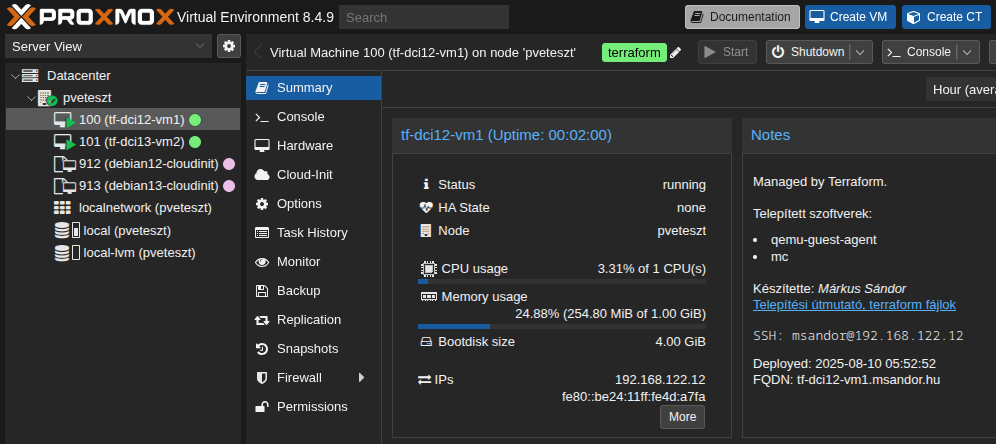This screenshot has height=444, width=996.
Task: Select 100 (tf-dci12-vm1) in the tree
Action: click(123, 120)
